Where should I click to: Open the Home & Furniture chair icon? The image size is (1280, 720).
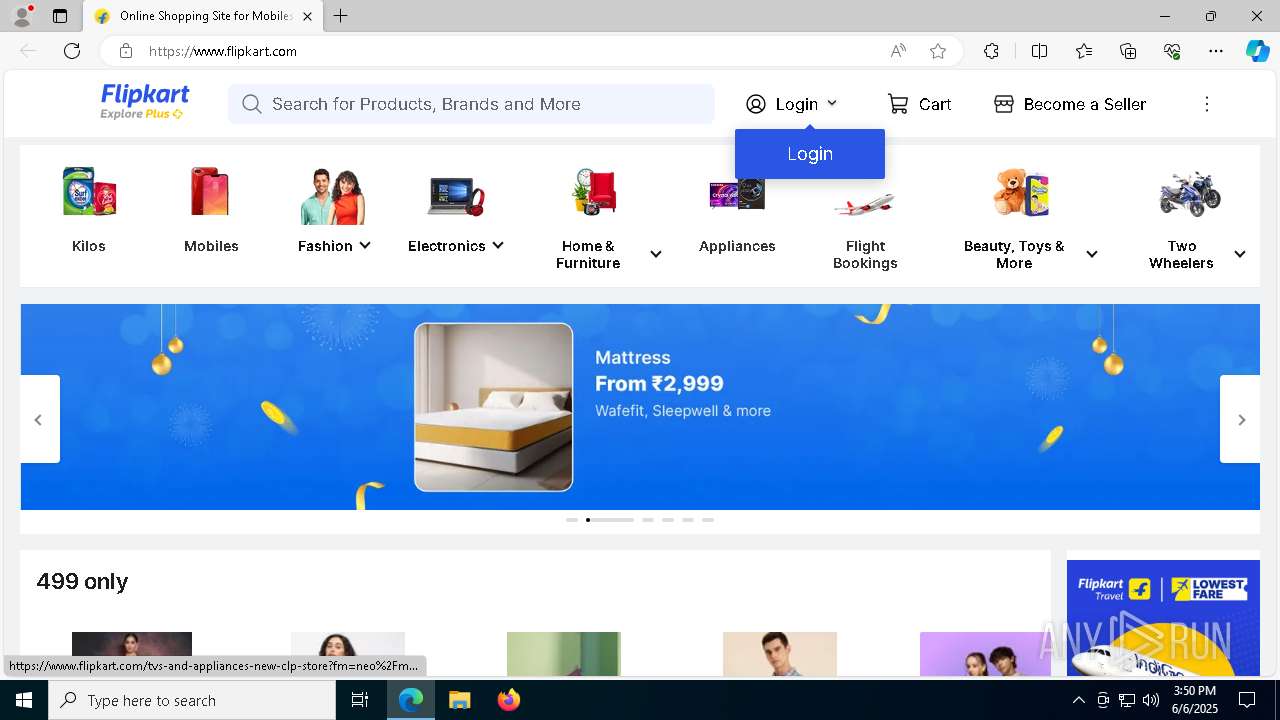tap(596, 192)
